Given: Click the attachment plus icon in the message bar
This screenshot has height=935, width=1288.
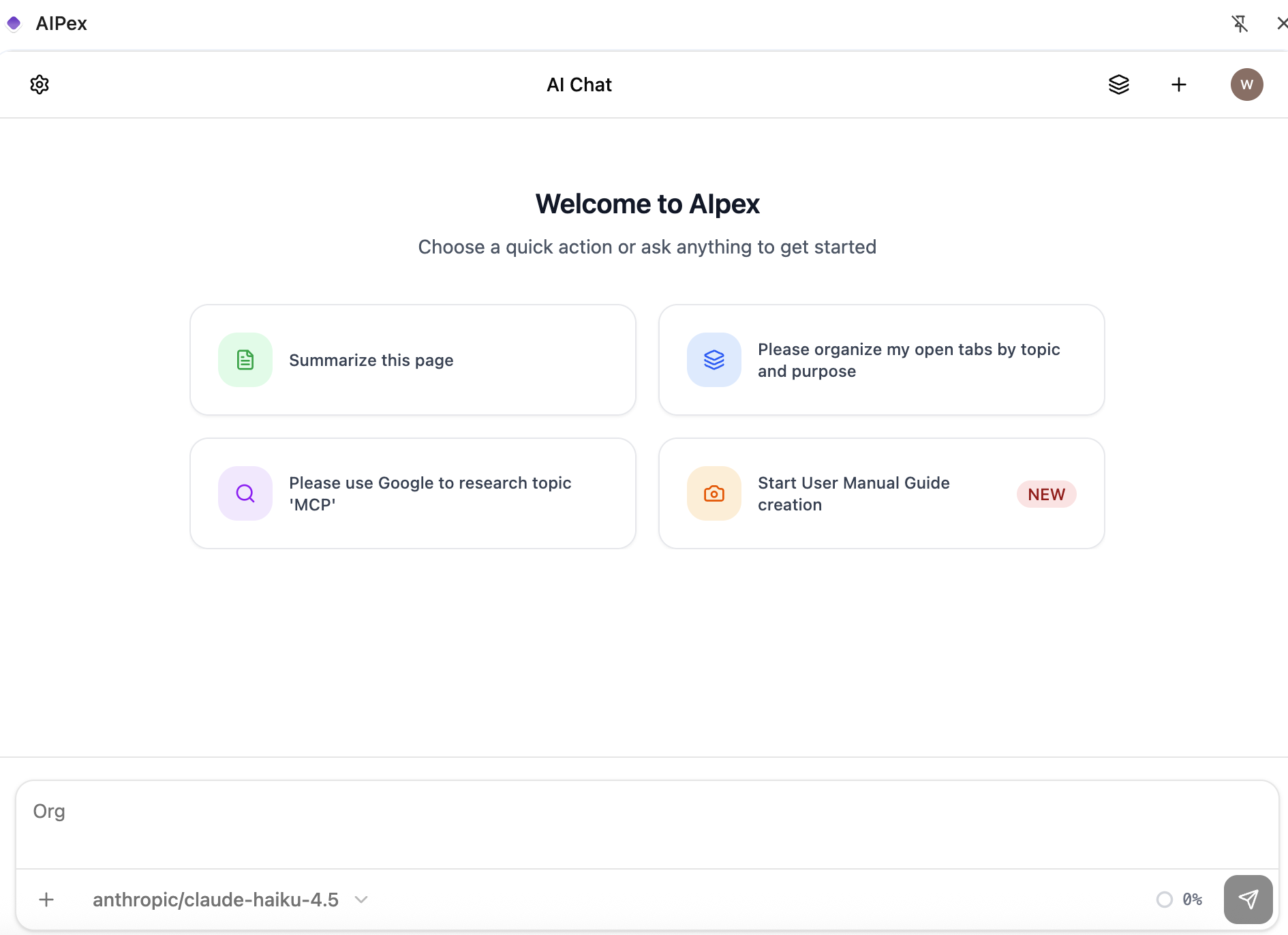Looking at the screenshot, I should point(46,899).
